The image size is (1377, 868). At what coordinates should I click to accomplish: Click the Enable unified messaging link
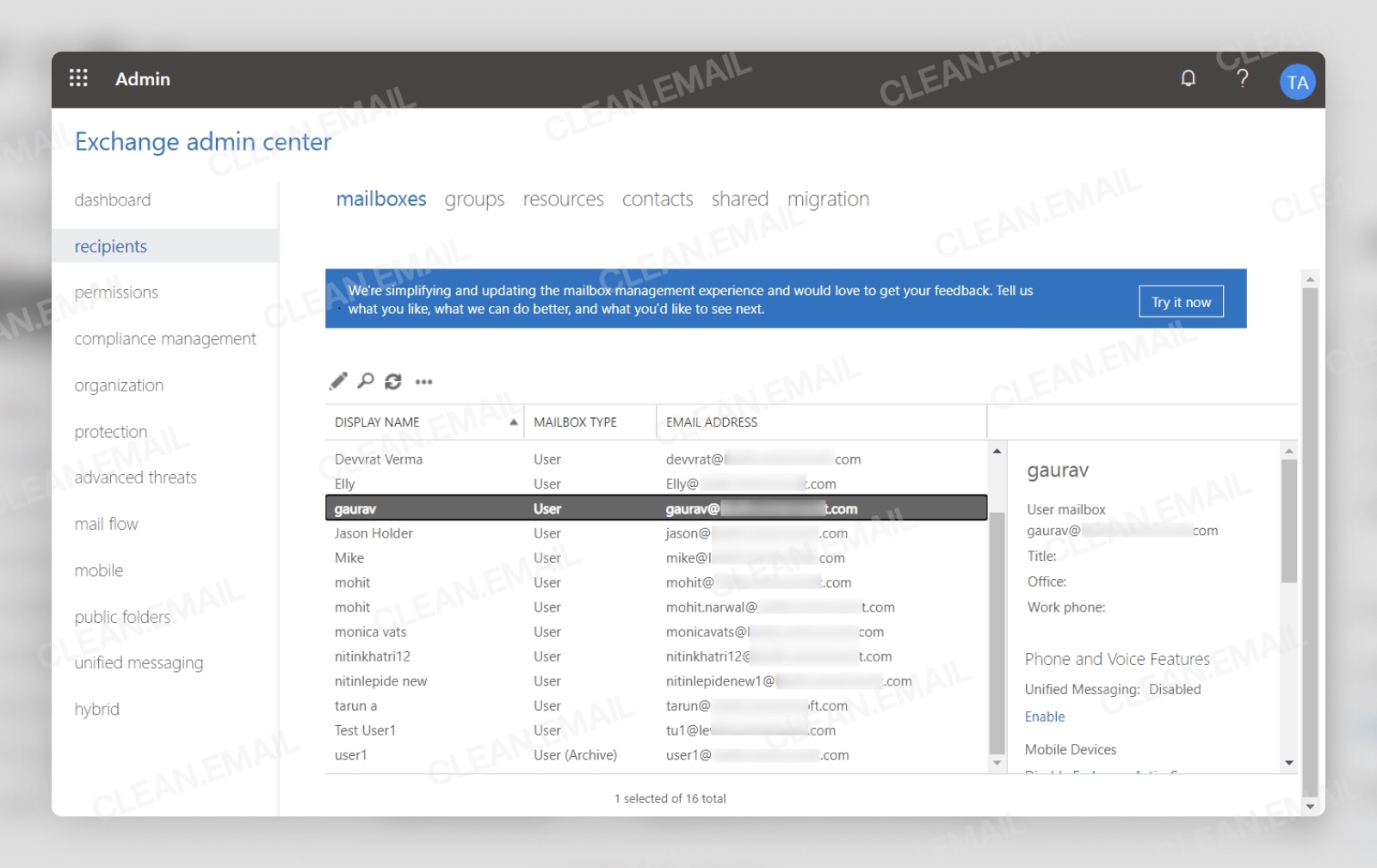point(1045,717)
